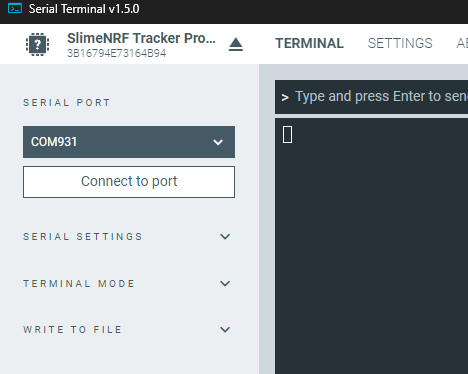The width and height of the screenshot is (468, 374).
Task: Expand the Write to File section
Action: click(127, 330)
